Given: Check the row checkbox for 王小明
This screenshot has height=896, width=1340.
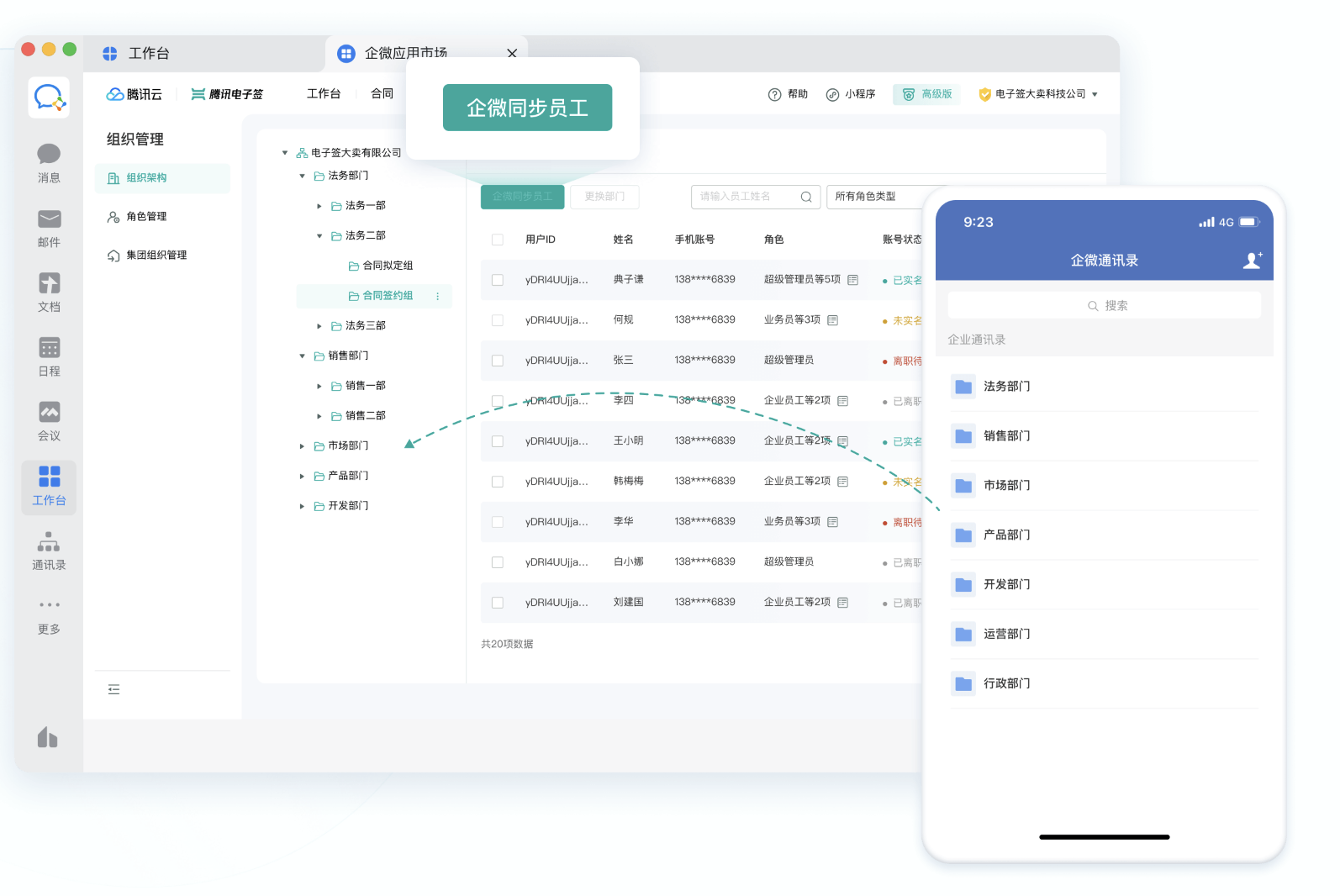Looking at the screenshot, I should click(x=498, y=441).
